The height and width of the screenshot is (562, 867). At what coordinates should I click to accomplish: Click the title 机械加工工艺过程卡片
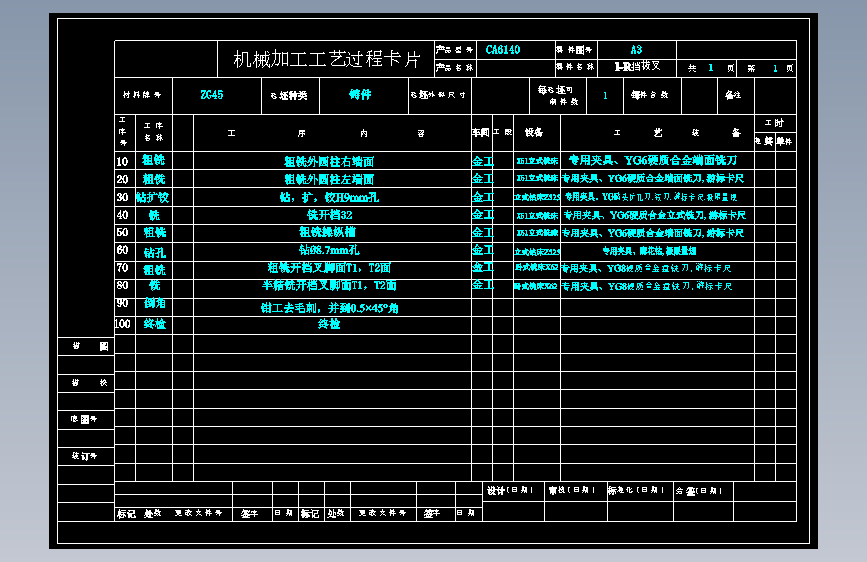click(327, 59)
